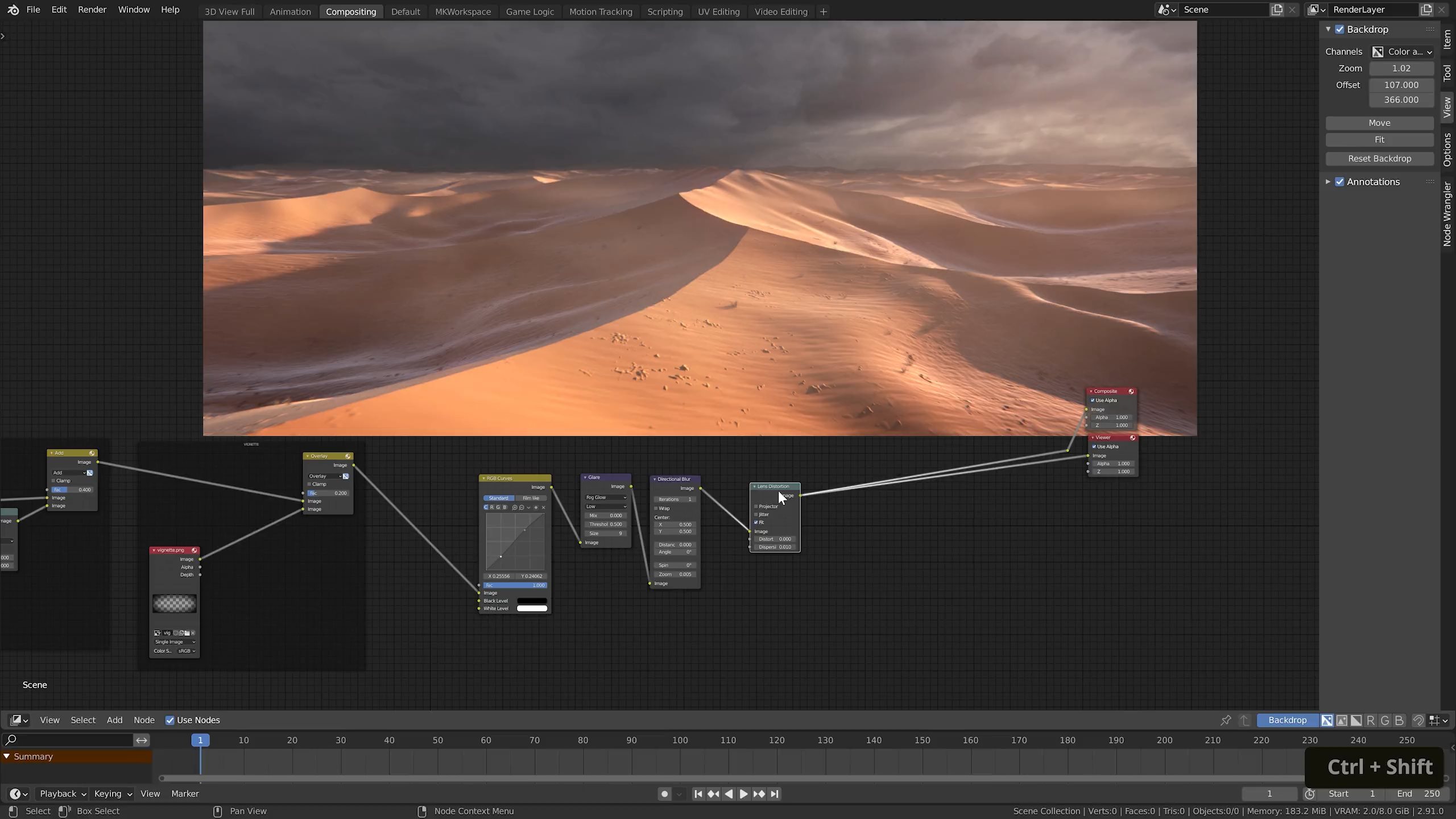Open the Playback dropdown menu
1456x819 pixels.
tap(63, 793)
